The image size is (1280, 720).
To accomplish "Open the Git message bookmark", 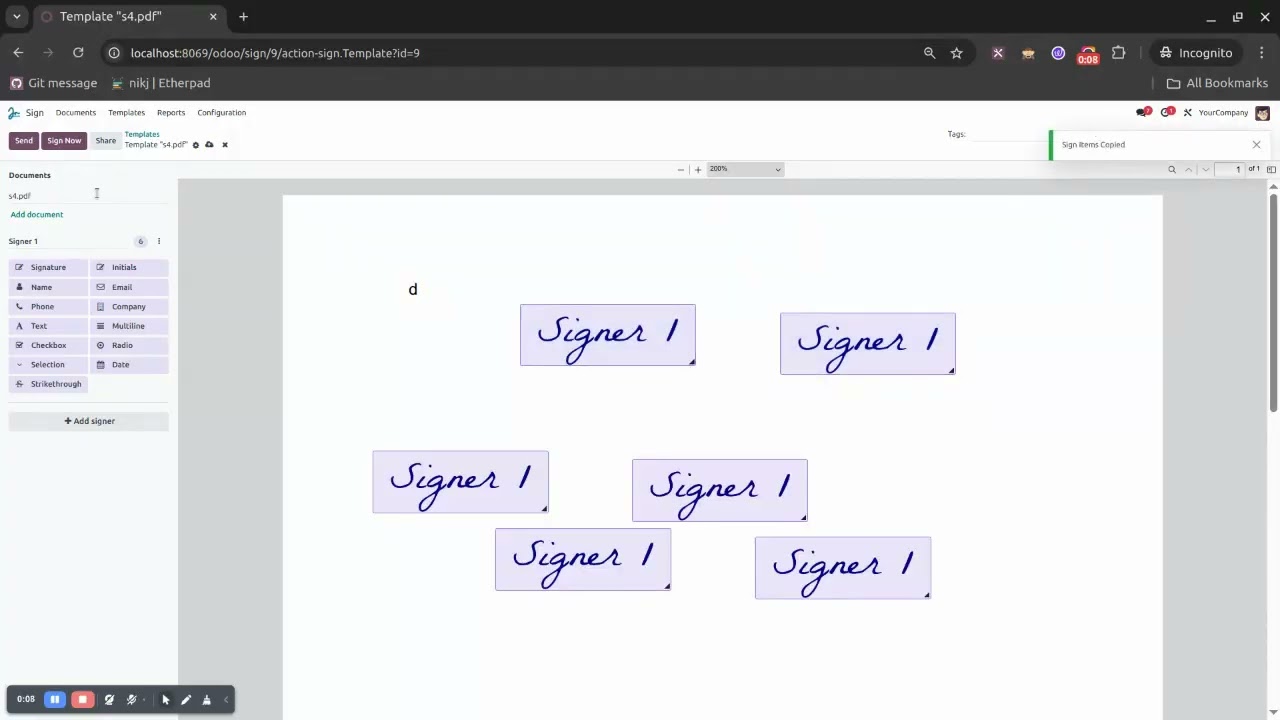I will click(54, 83).
